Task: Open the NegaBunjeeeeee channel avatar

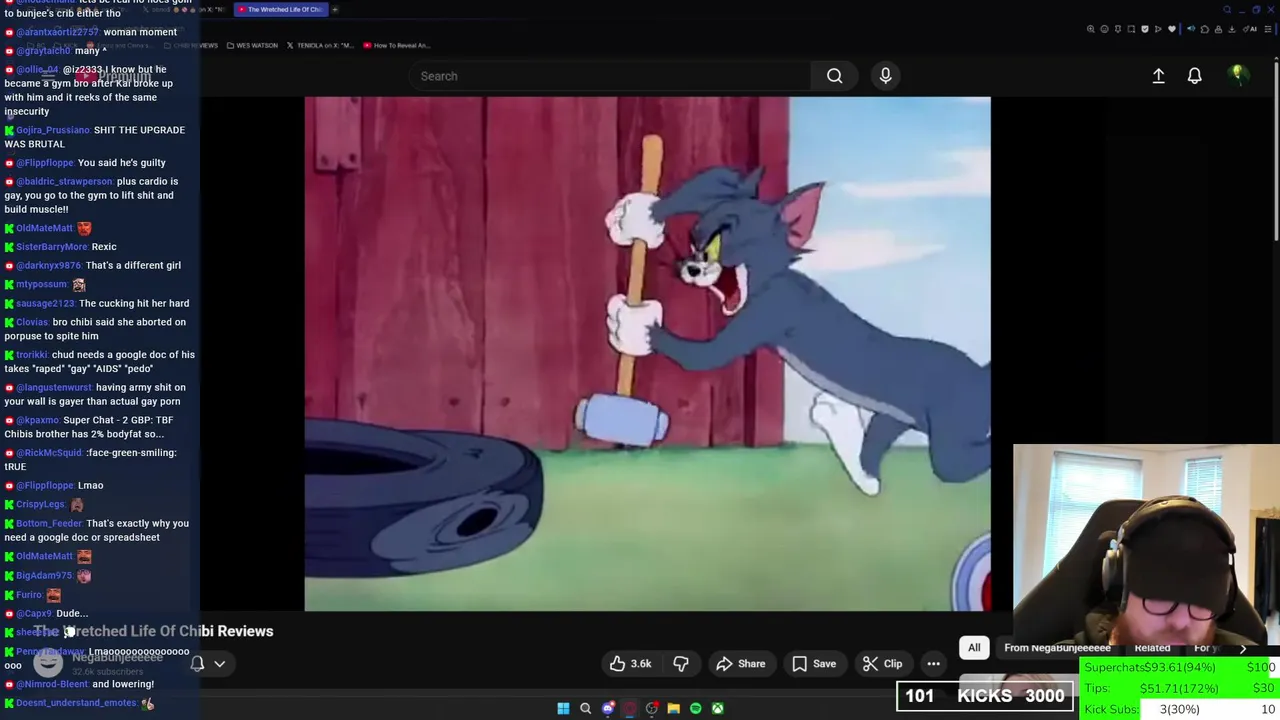Action: pos(48,663)
